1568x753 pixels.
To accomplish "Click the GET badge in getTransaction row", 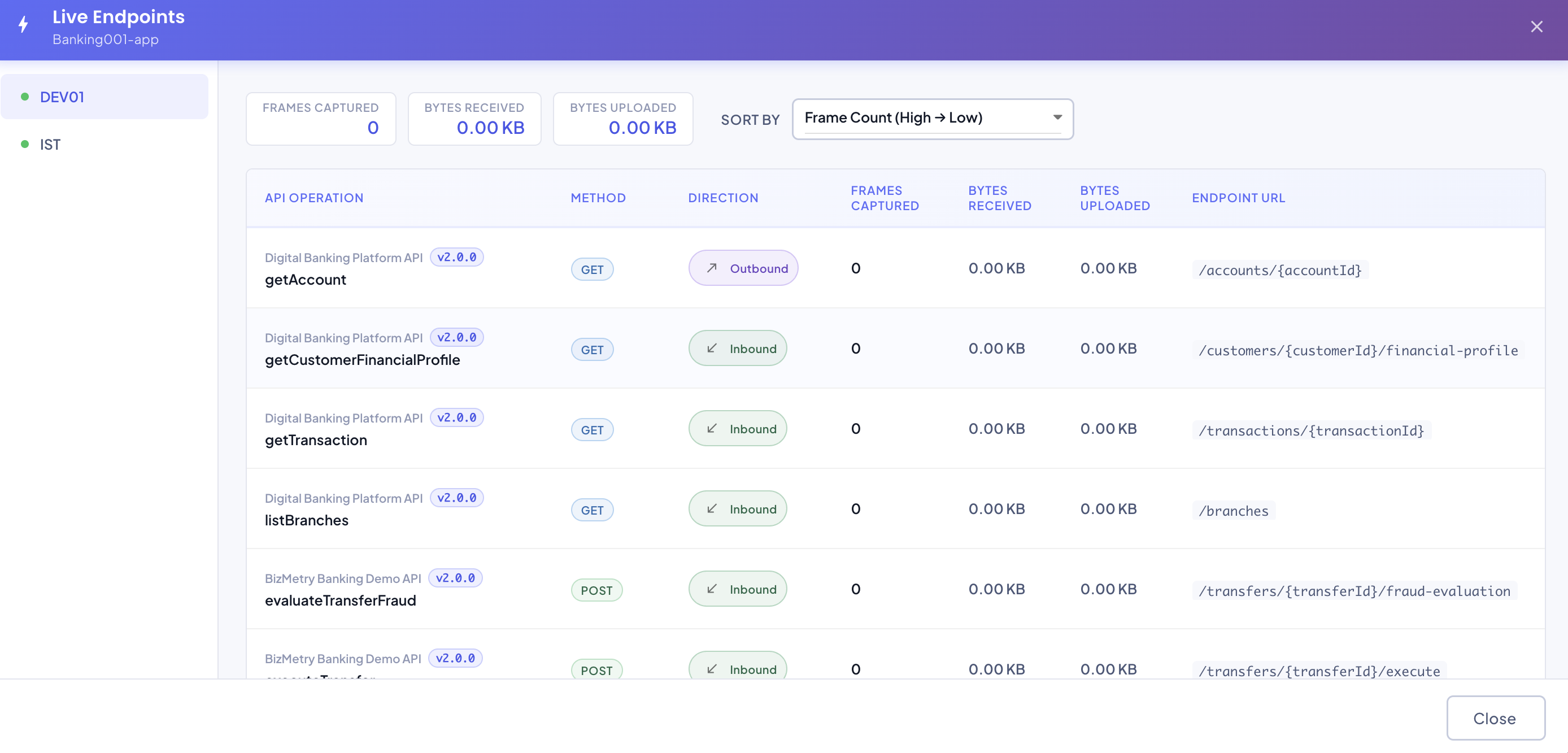I will [x=591, y=430].
